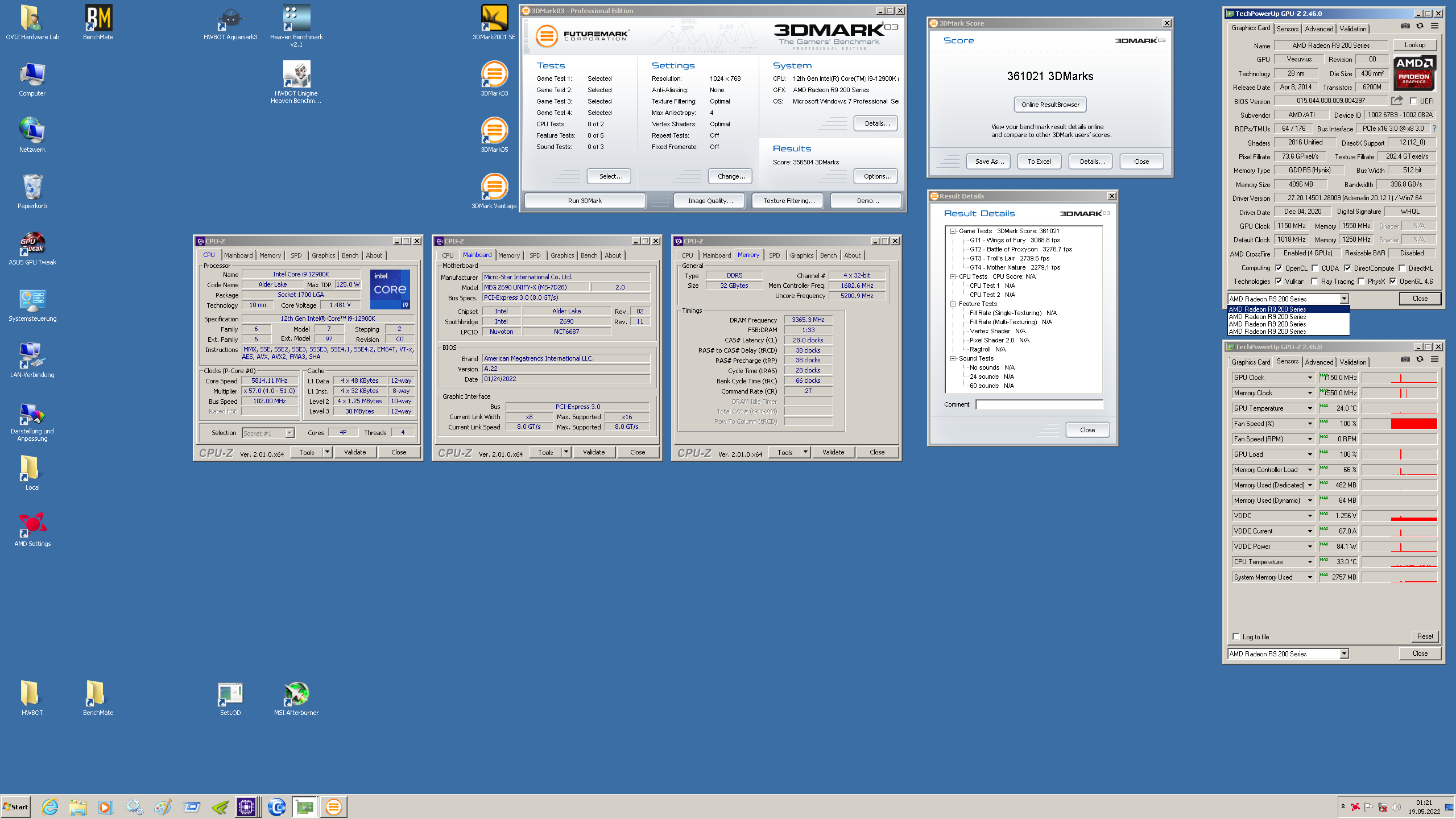Open the HWBOT Unigine Heaven Benchmark shortcut
Screen dimensions: 1456x819
pyautogui.click(x=296, y=82)
